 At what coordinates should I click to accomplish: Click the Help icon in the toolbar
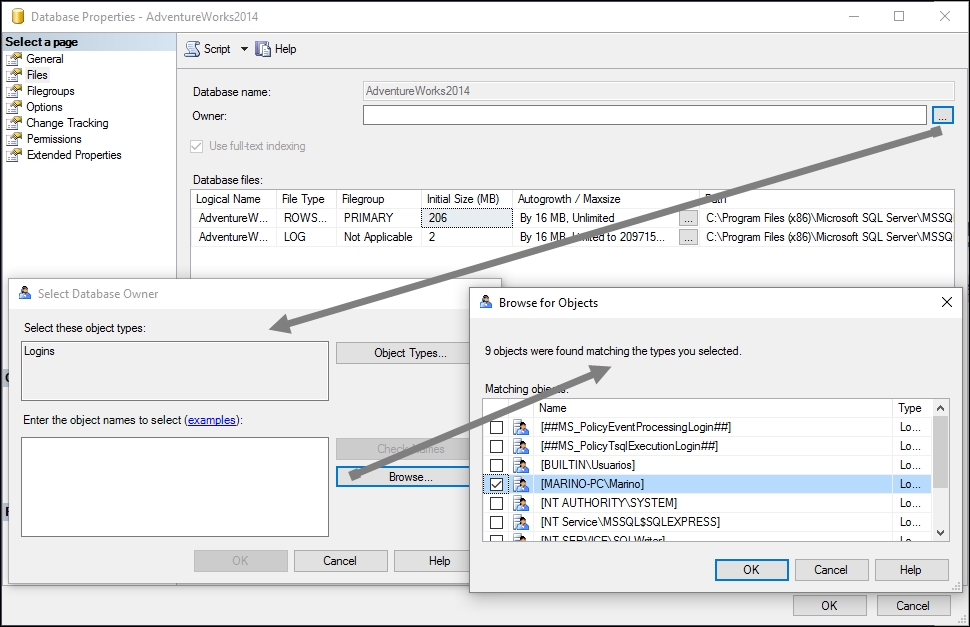click(x=263, y=49)
